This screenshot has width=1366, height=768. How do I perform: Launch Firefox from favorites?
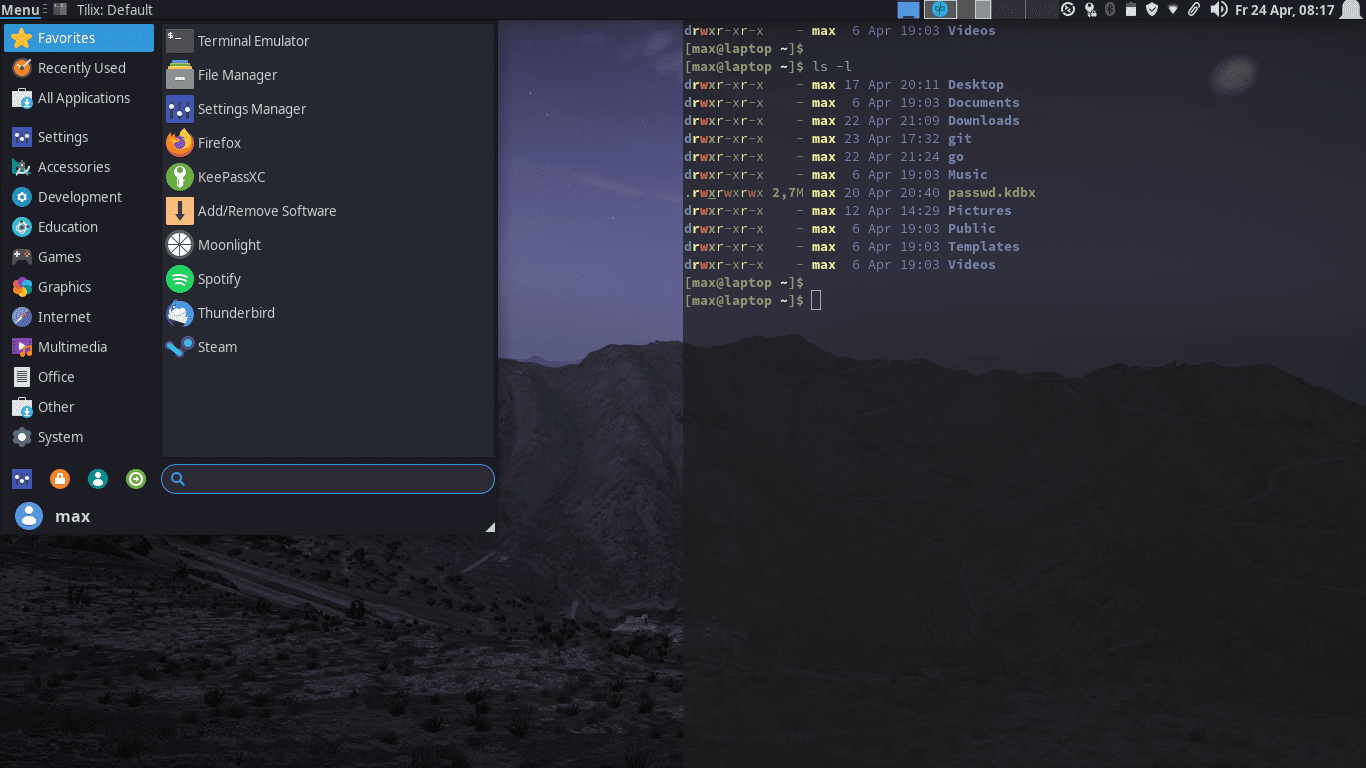pos(329,143)
